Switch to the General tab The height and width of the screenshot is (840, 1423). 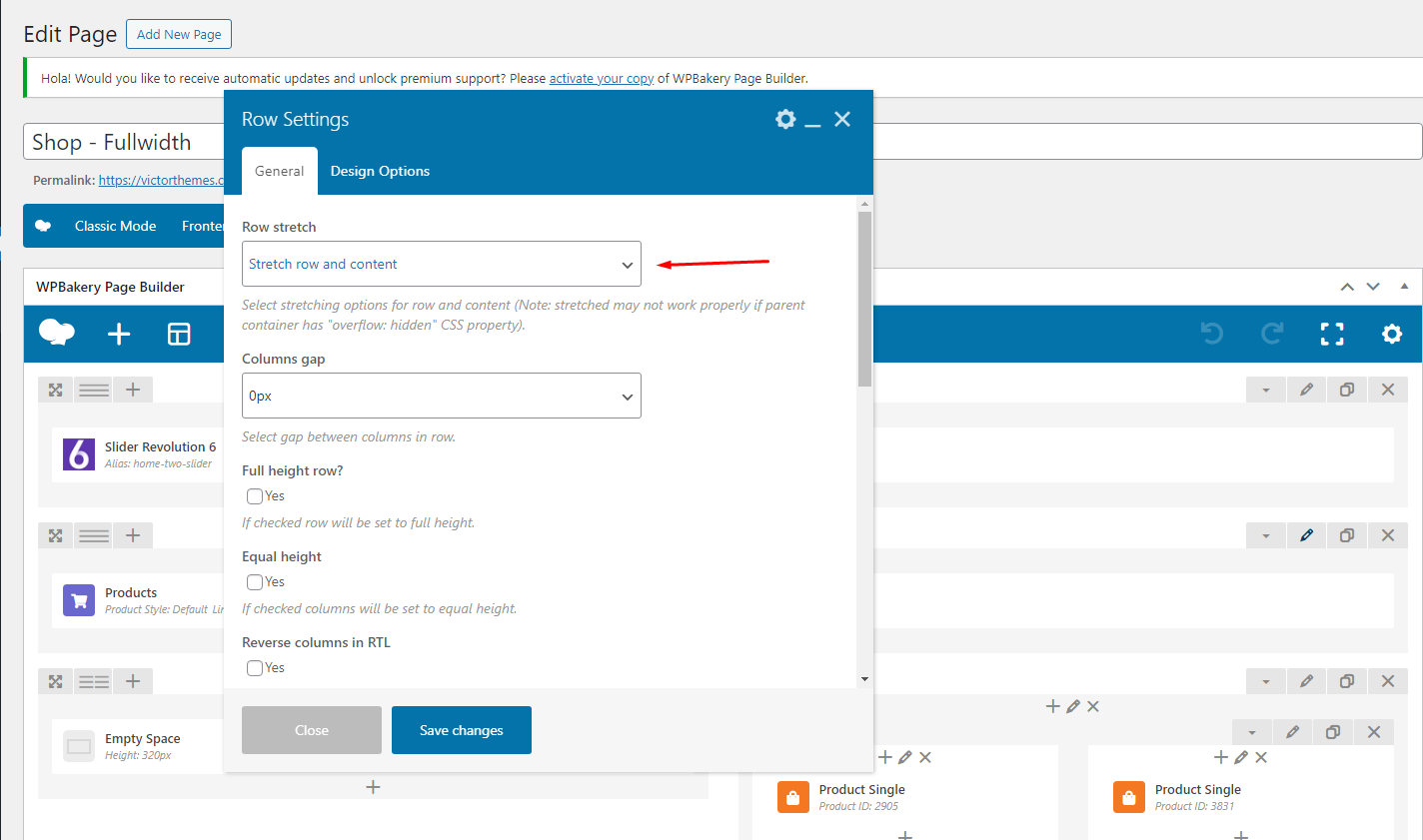[280, 171]
